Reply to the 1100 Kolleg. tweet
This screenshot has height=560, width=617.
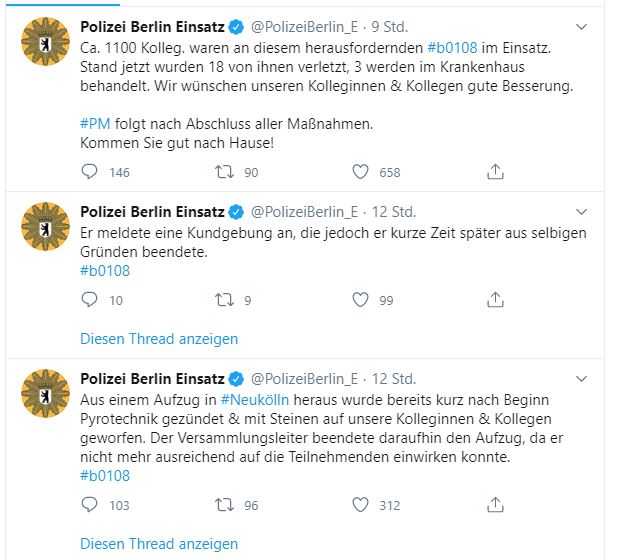(90, 172)
